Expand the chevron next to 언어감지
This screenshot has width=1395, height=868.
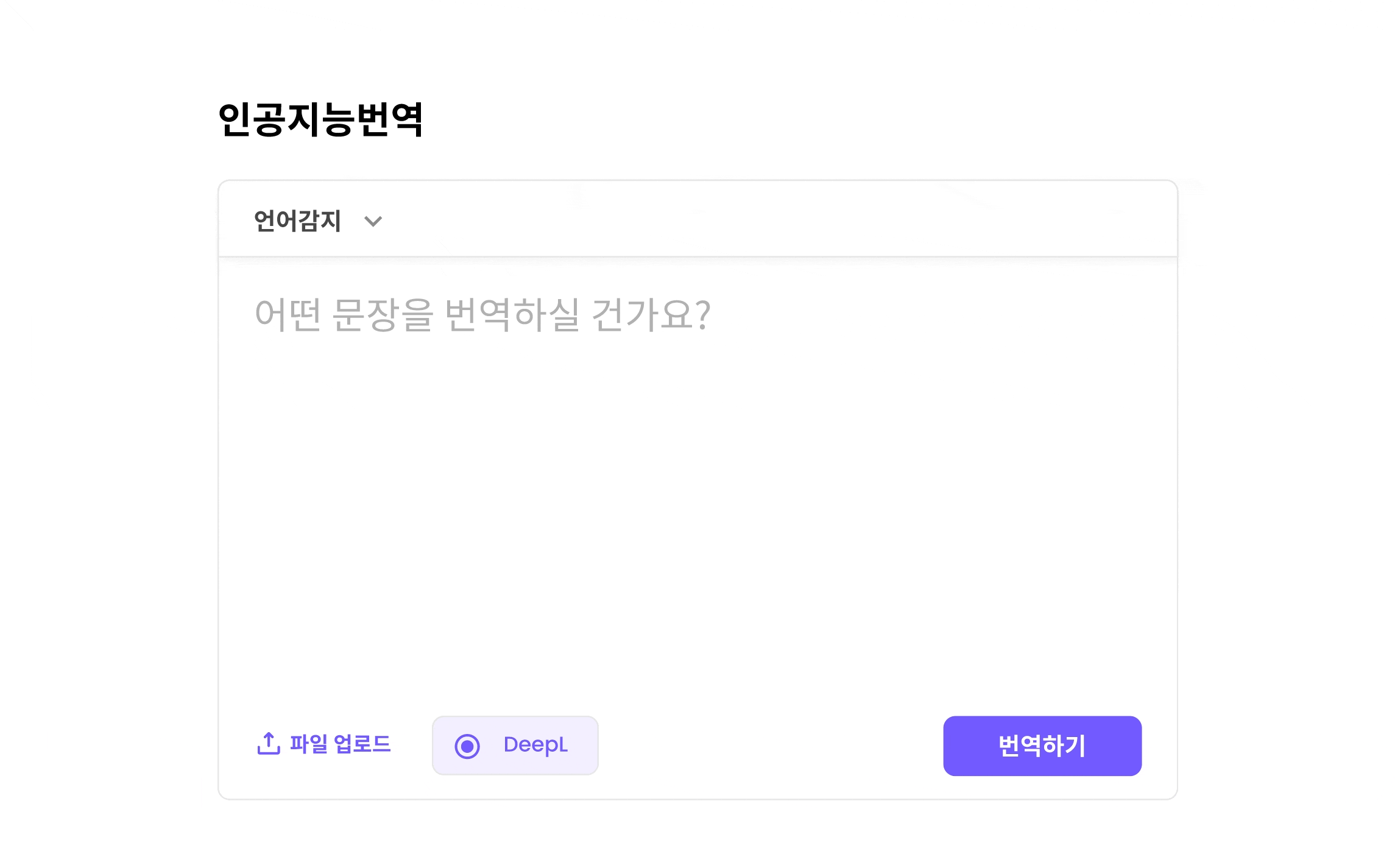coord(373,222)
